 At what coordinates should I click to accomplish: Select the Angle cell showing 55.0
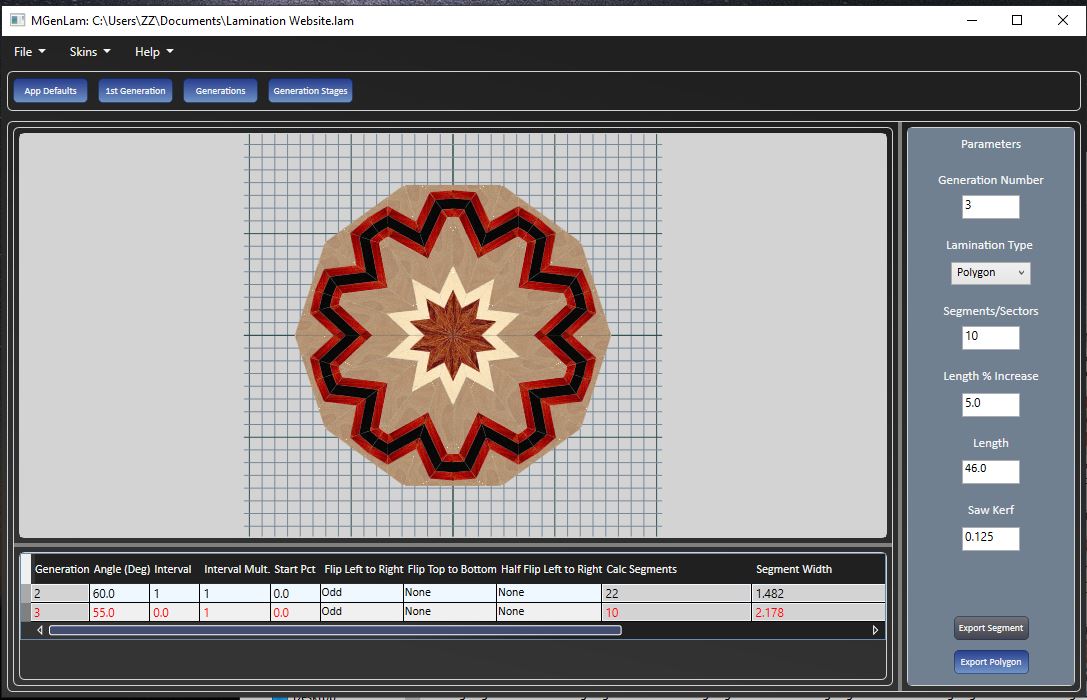pos(119,612)
